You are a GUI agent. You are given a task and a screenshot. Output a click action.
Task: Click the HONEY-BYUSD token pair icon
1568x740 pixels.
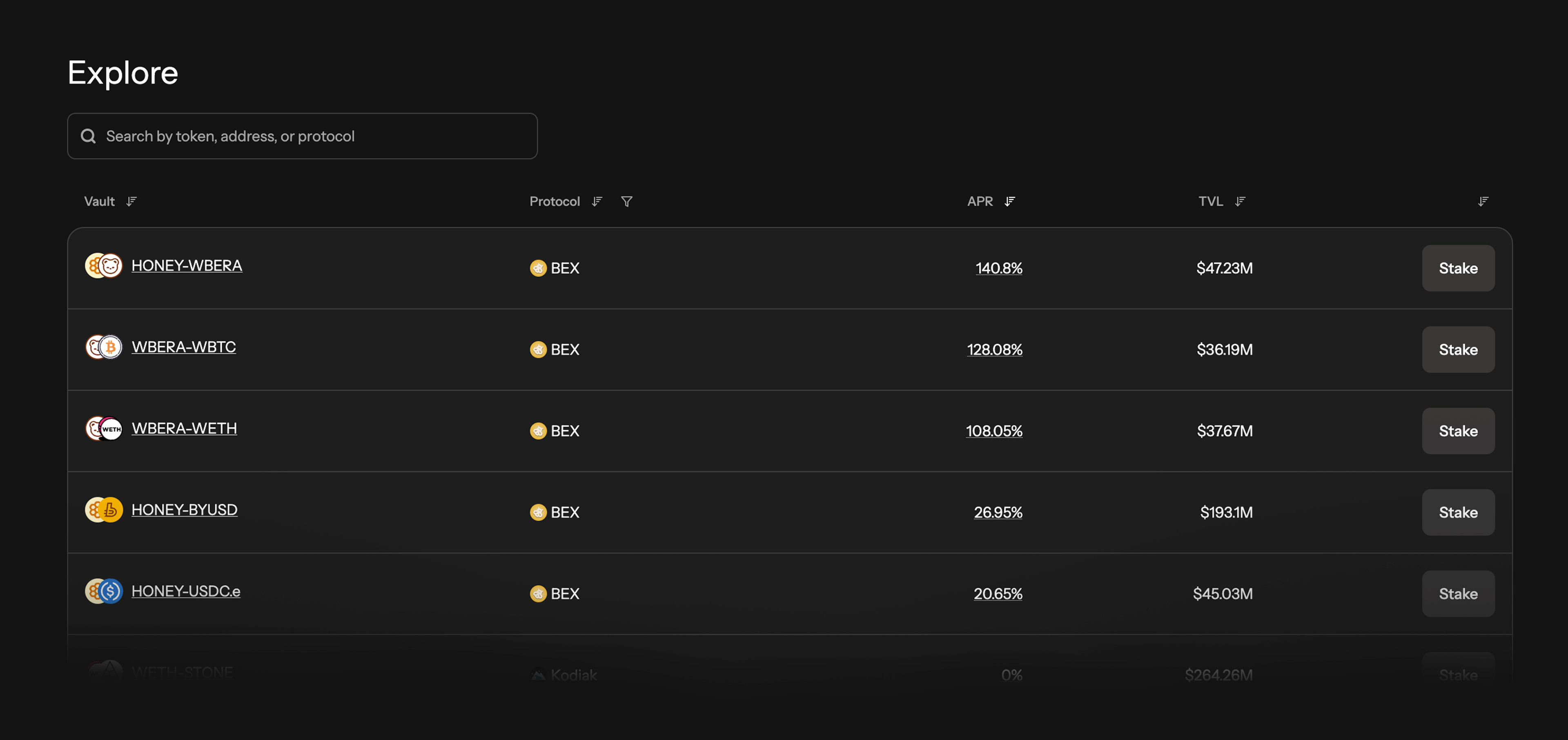point(103,510)
